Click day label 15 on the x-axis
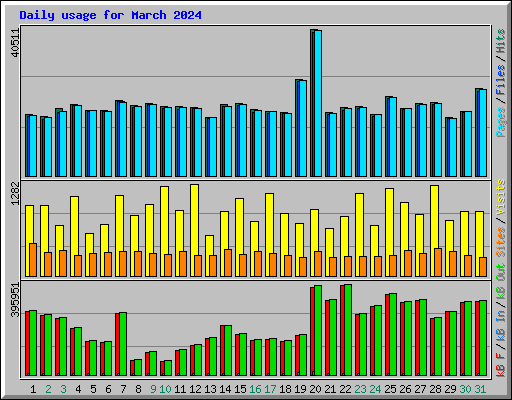Image resolution: width=512 pixels, height=400 pixels. point(240,389)
